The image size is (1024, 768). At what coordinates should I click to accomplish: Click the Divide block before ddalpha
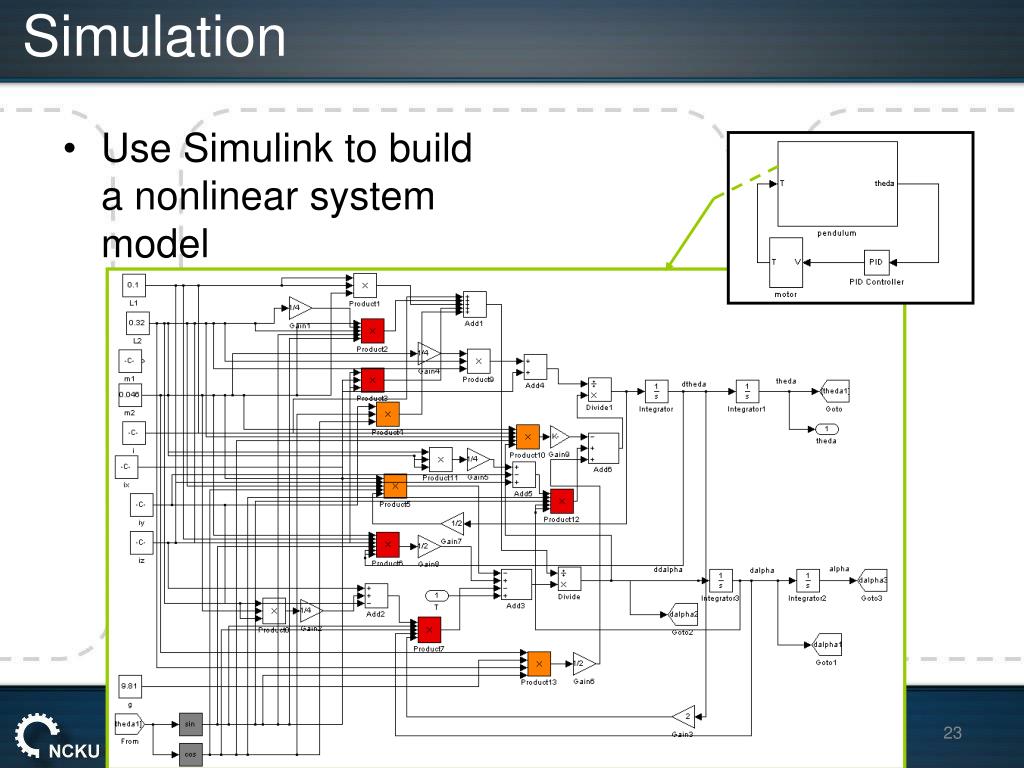(569, 579)
